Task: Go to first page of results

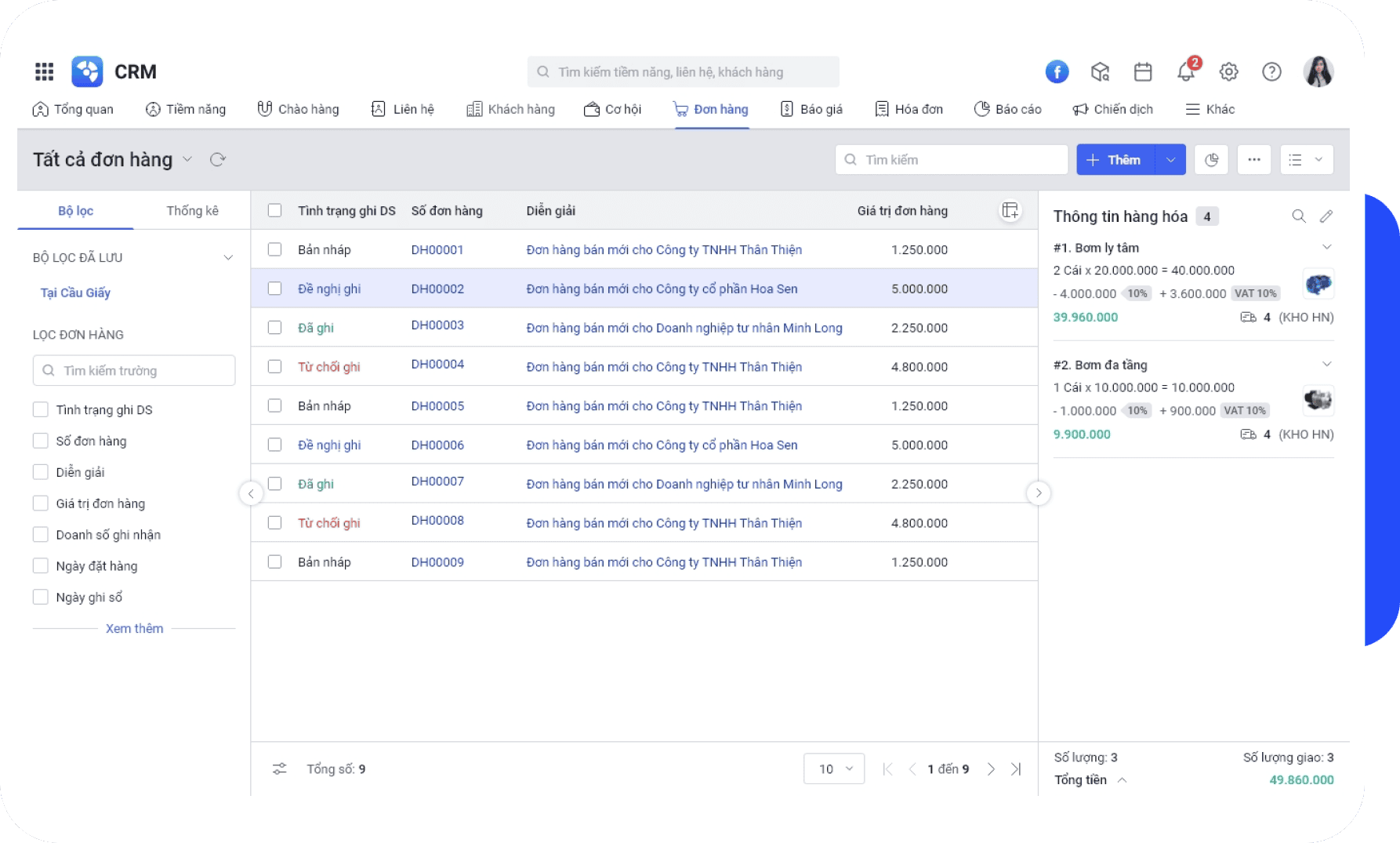Action: click(x=887, y=769)
